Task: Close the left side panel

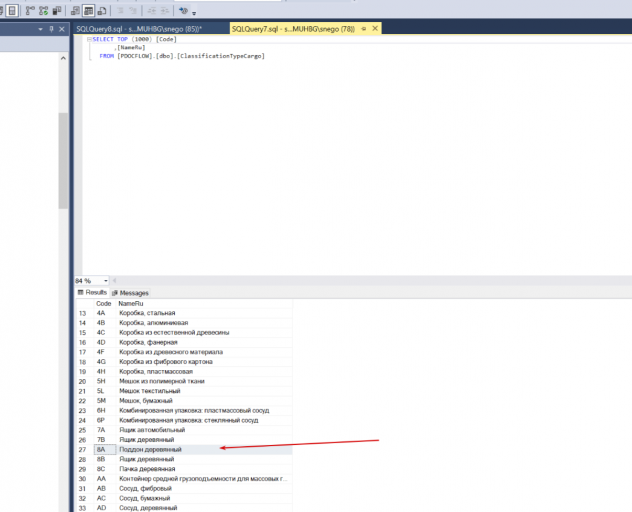Action: click(x=62, y=29)
